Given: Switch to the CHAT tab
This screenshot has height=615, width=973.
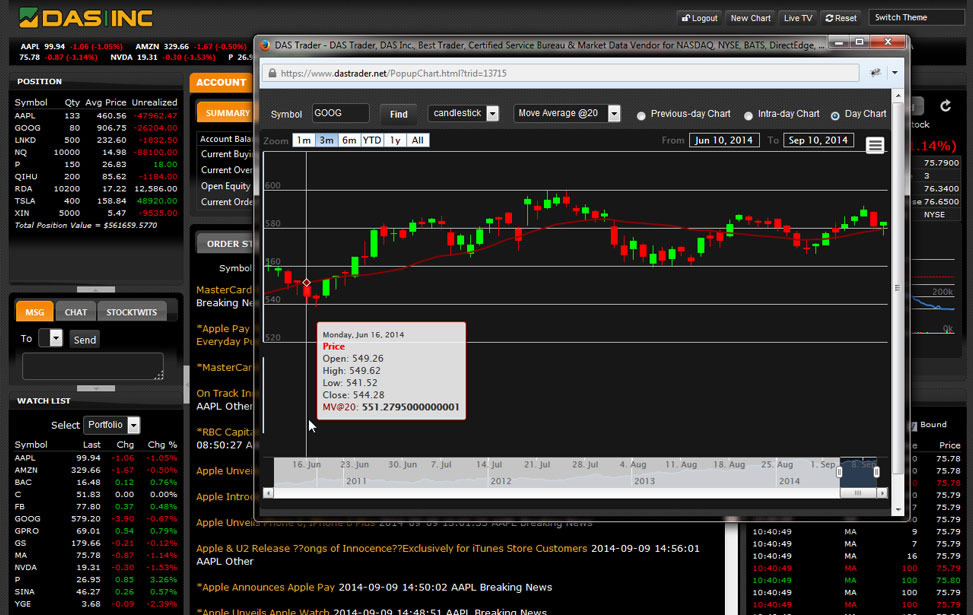Looking at the screenshot, I should pos(76,312).
